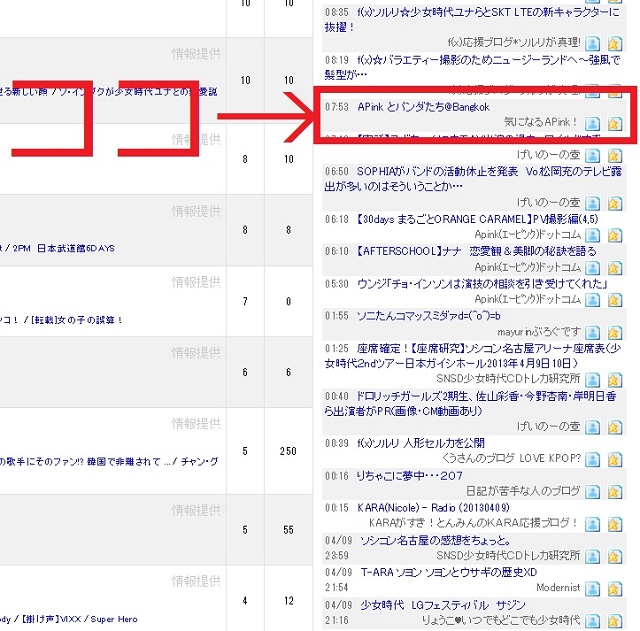Open the f(x)ソルリ 人形セルカを公開 article
The height and width of the screenshot is (631, 640).
coord(420,443)
